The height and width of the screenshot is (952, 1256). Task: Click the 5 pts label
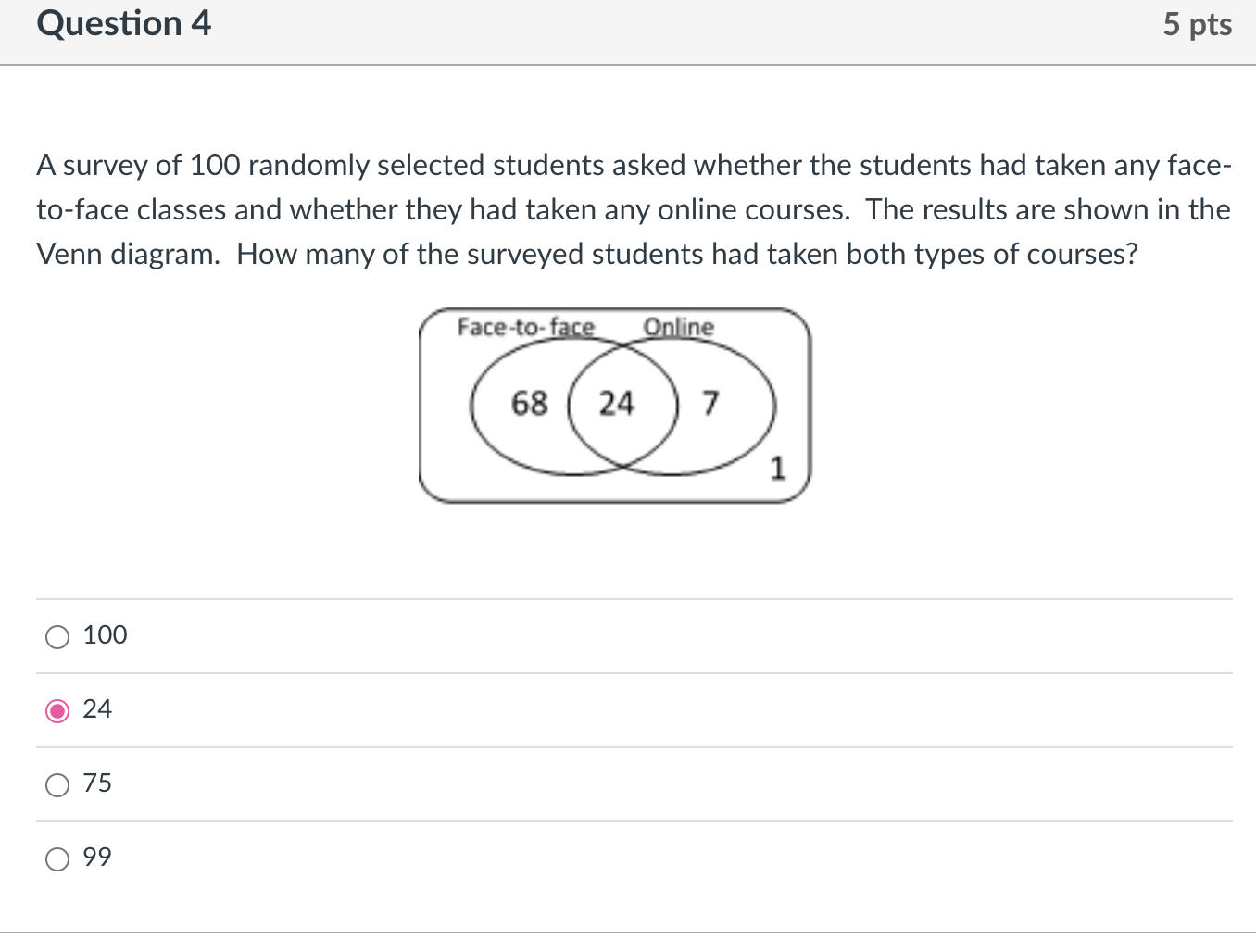coord(1197,24)
